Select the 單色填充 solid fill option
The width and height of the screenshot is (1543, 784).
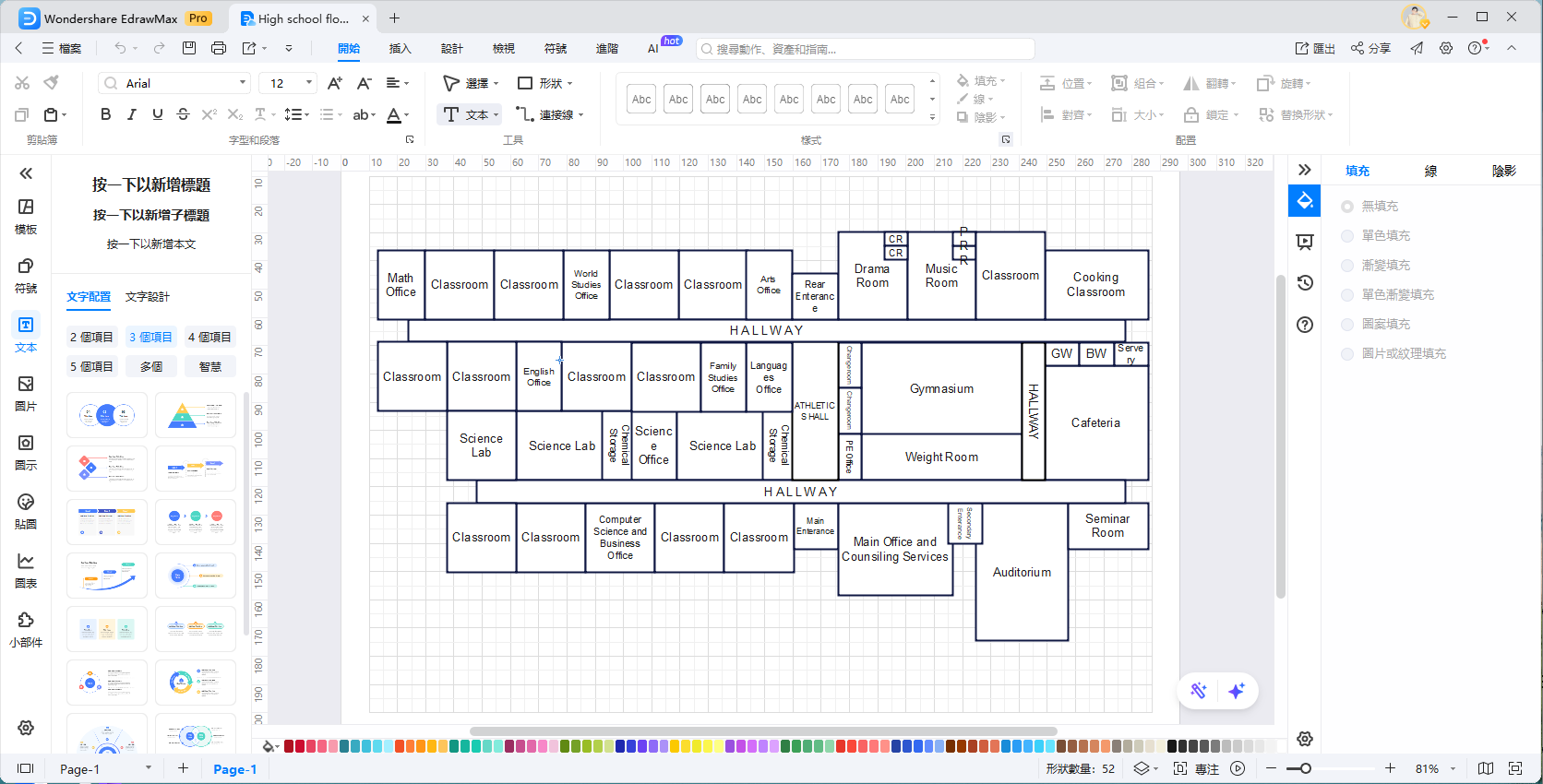[x=1348, y=236]
